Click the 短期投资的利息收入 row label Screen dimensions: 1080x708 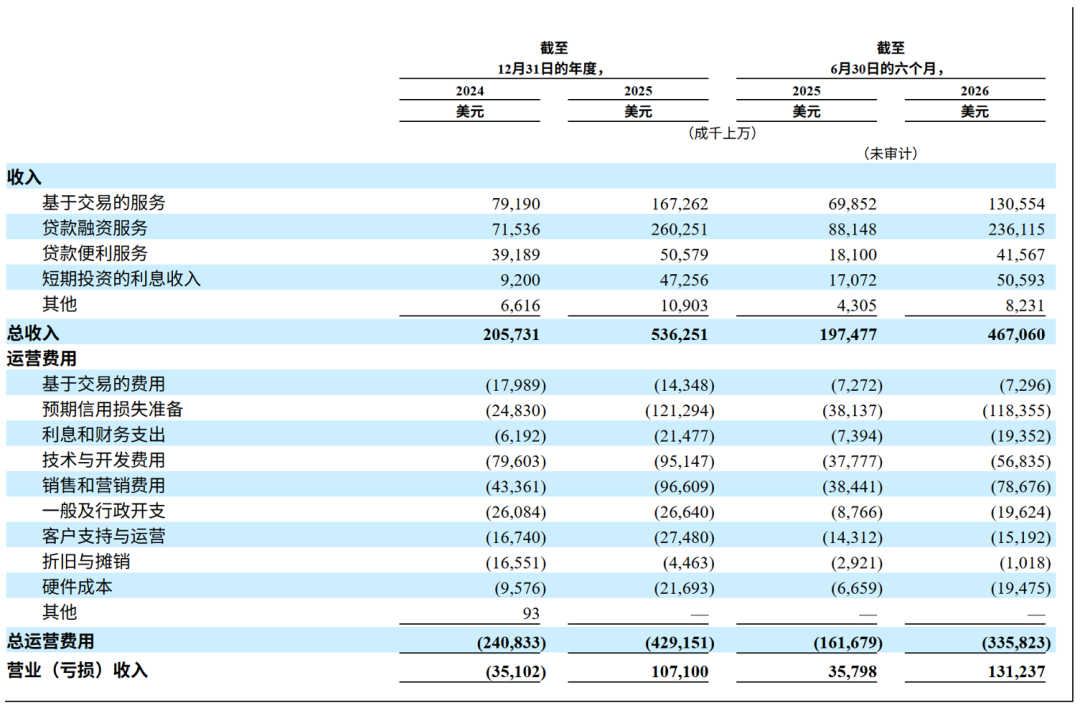pyautogui.click(x=121, y=279)
